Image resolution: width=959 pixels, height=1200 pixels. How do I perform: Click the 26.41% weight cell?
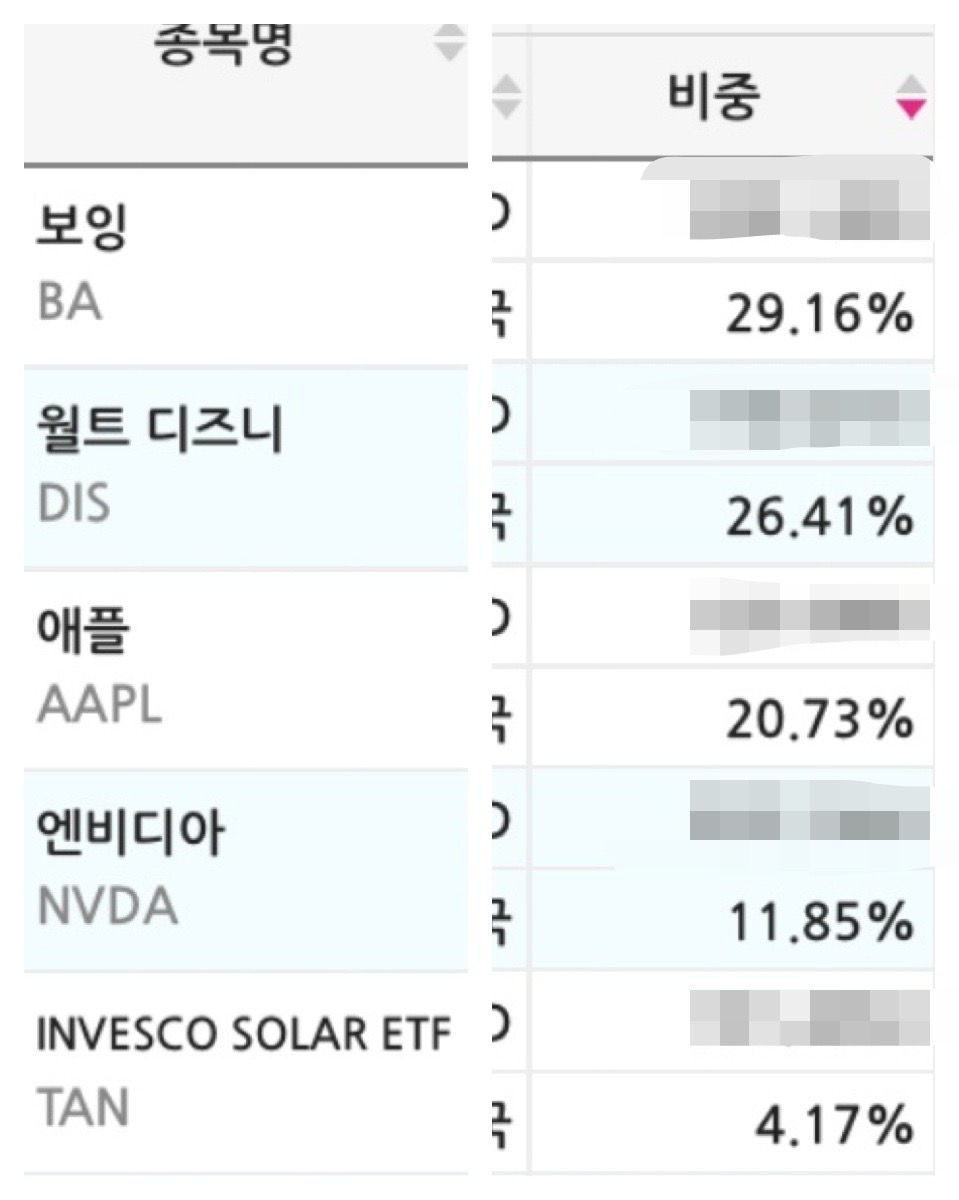pos(819,517)
